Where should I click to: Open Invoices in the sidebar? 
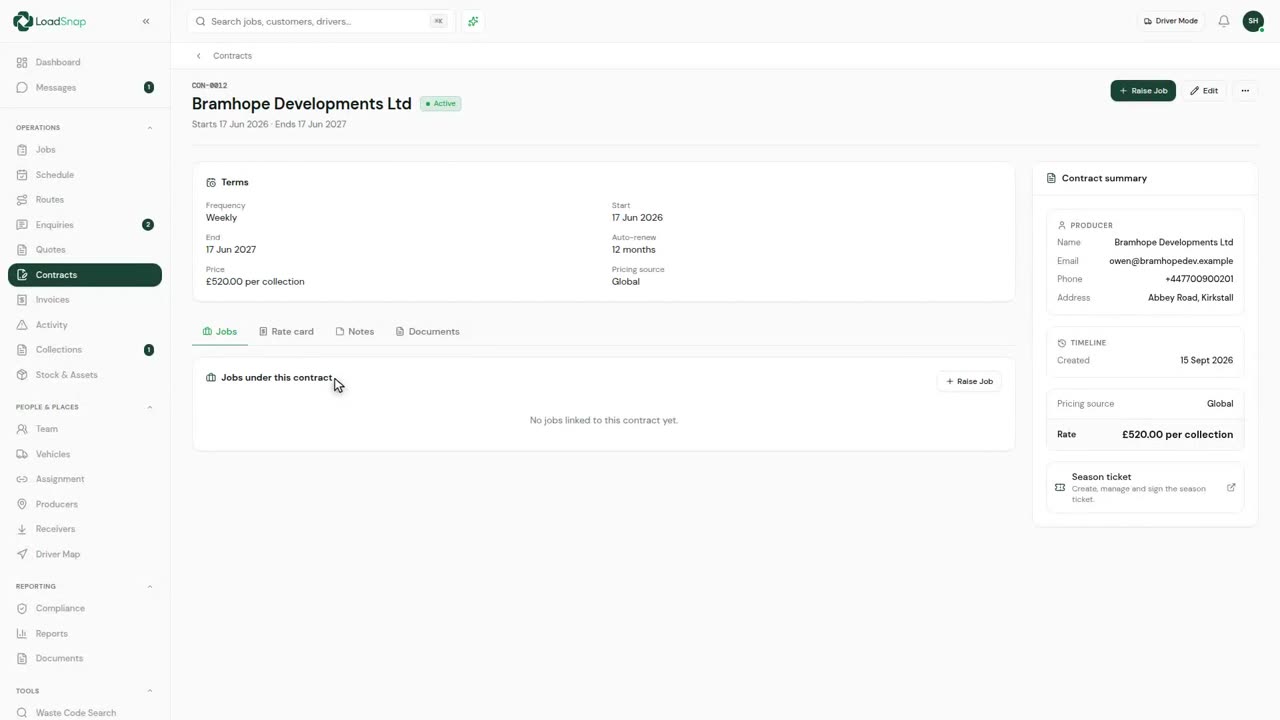[x=84, y=300]
